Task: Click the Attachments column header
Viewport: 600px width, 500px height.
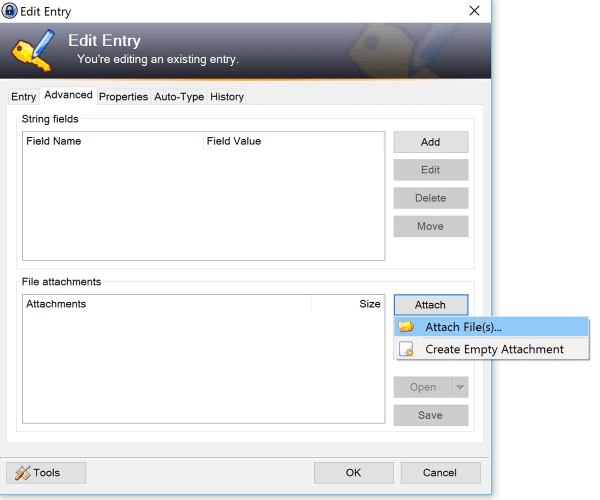Action: 167,304
